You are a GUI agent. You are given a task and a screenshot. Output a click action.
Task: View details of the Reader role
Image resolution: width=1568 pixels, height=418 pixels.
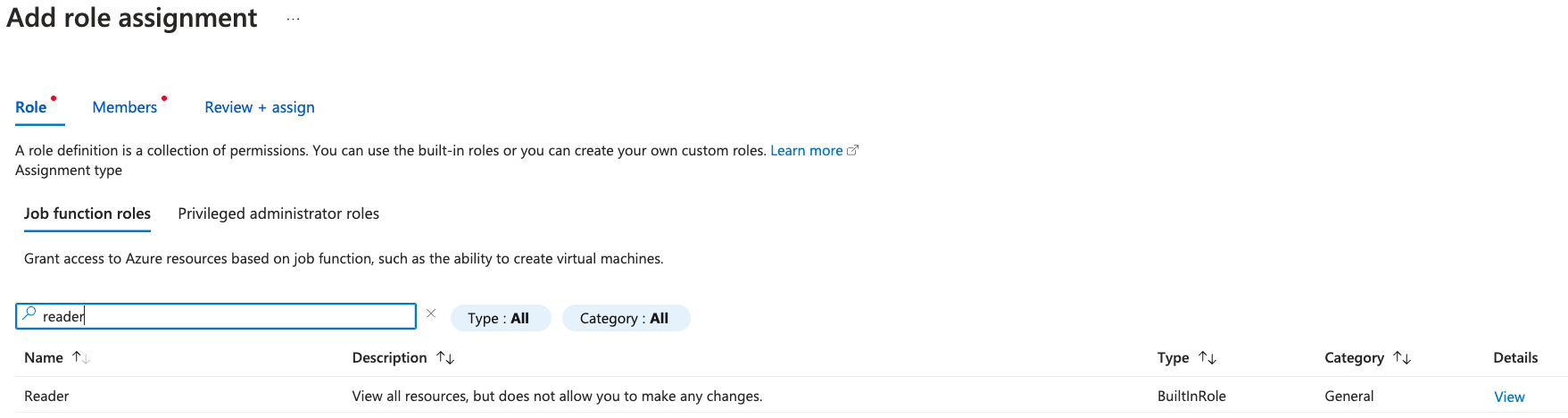coord(1509,397)
